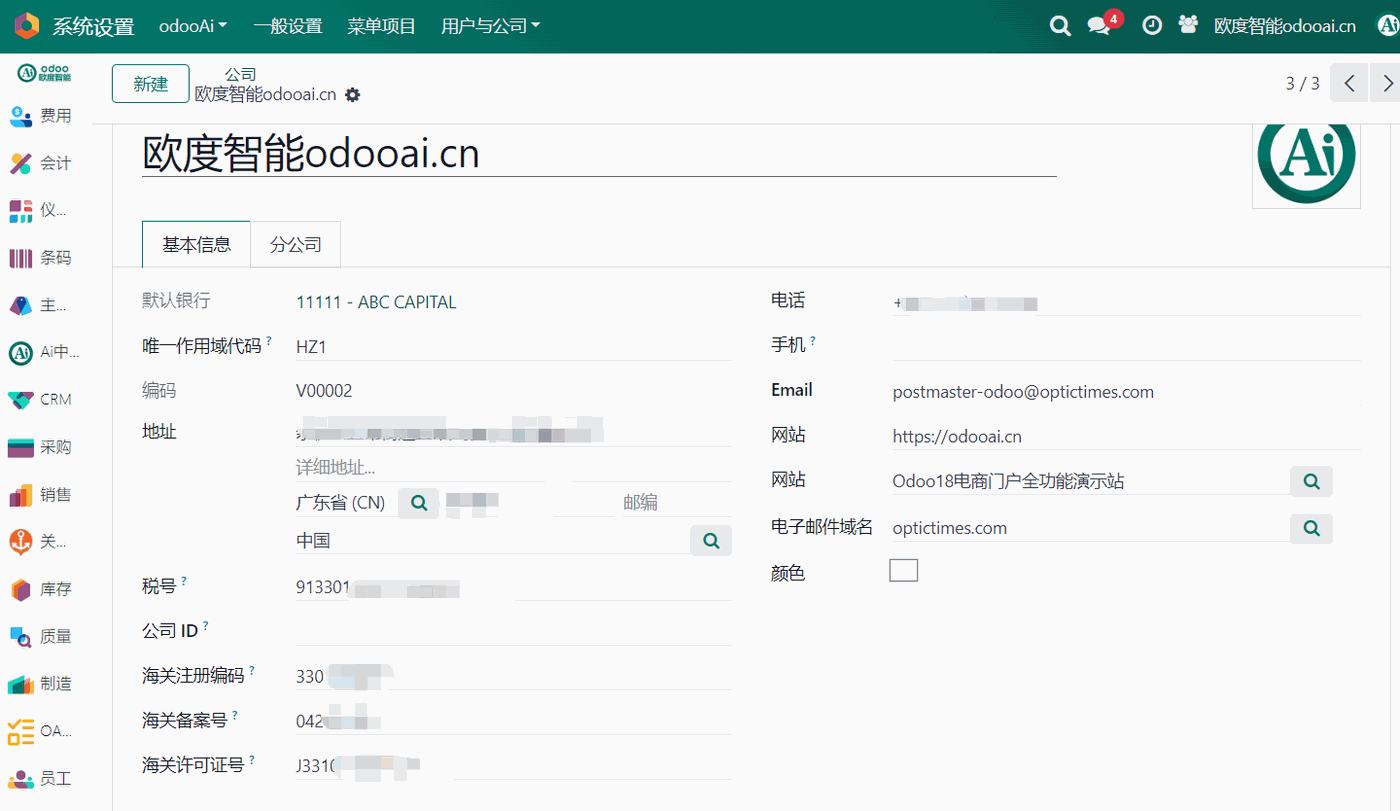Open messages with 4 unread badge
Viewport: 1400px width, 811px height.
(x=1104, y=24)
